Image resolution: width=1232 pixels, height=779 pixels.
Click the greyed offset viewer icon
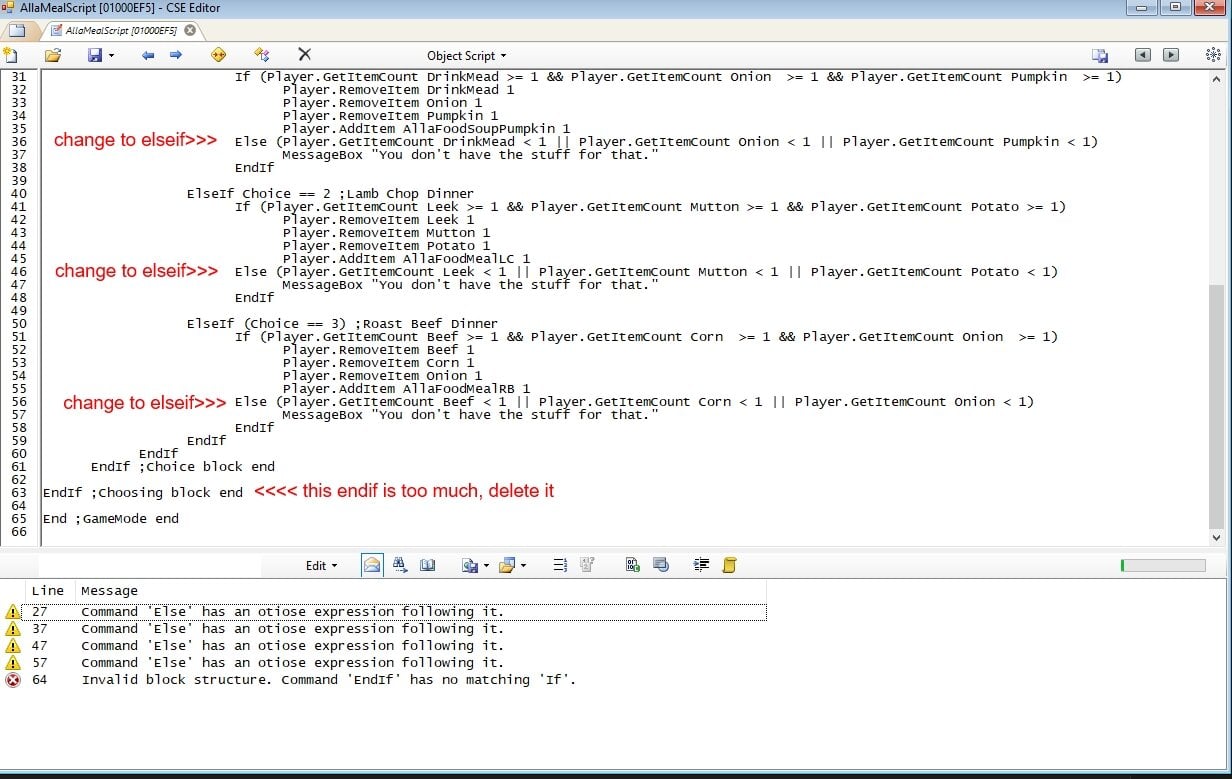[x=587, y=565]
